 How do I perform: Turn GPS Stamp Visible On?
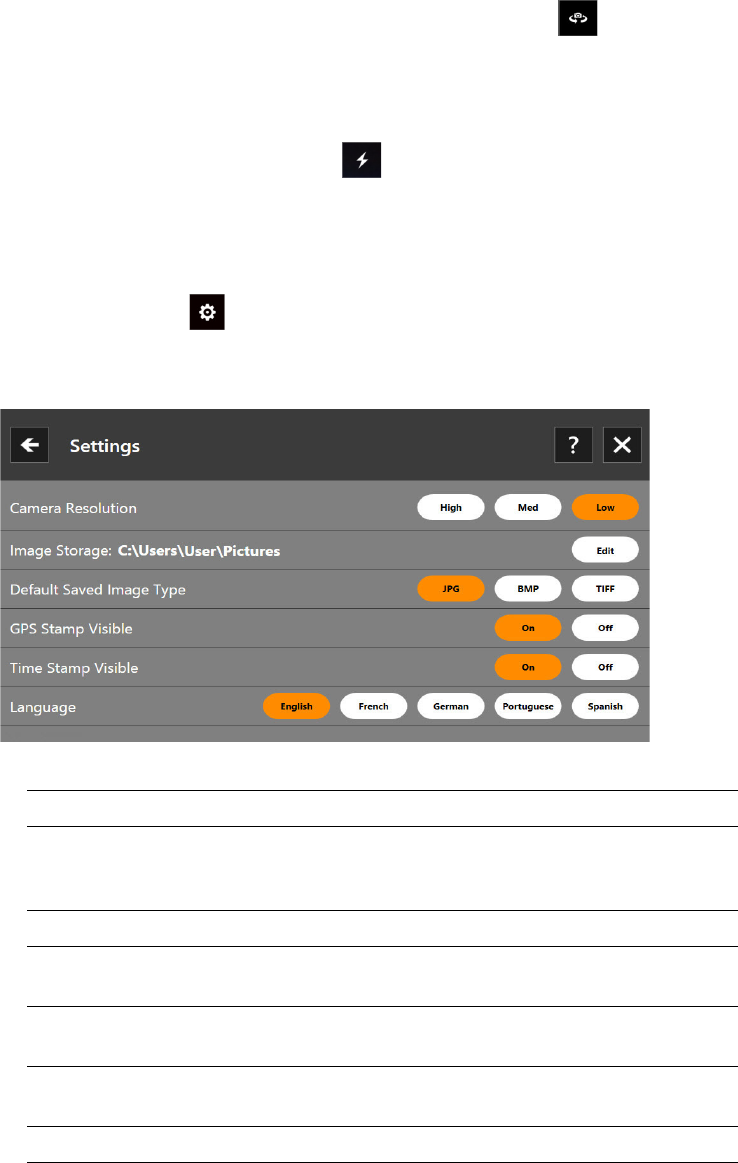pos(528,628)
